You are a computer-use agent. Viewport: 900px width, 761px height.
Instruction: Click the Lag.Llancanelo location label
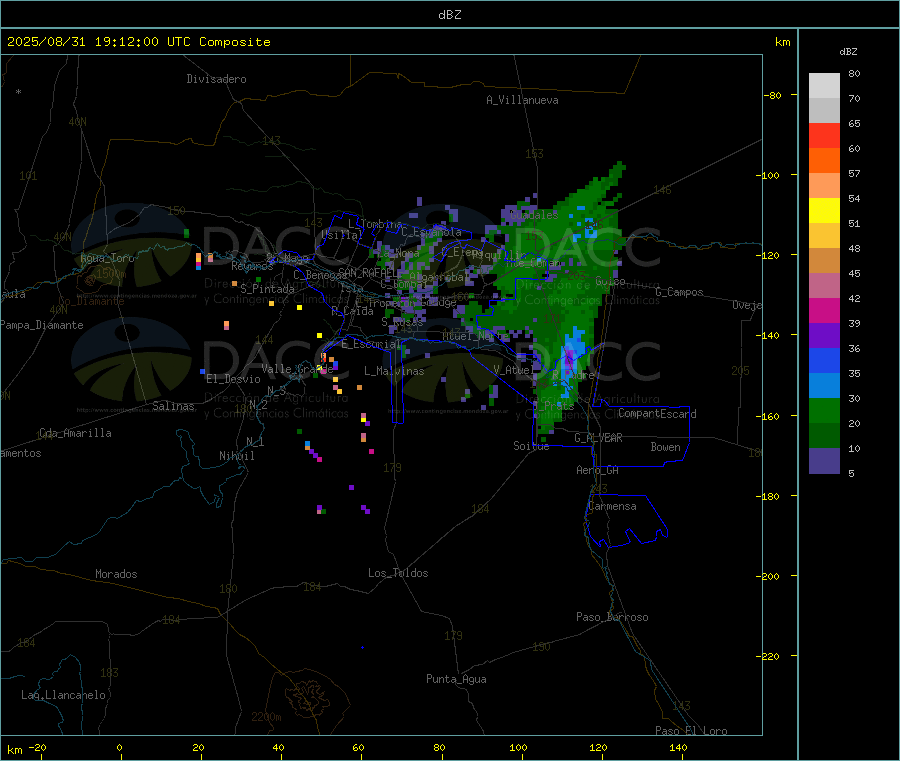coord(63,695)
